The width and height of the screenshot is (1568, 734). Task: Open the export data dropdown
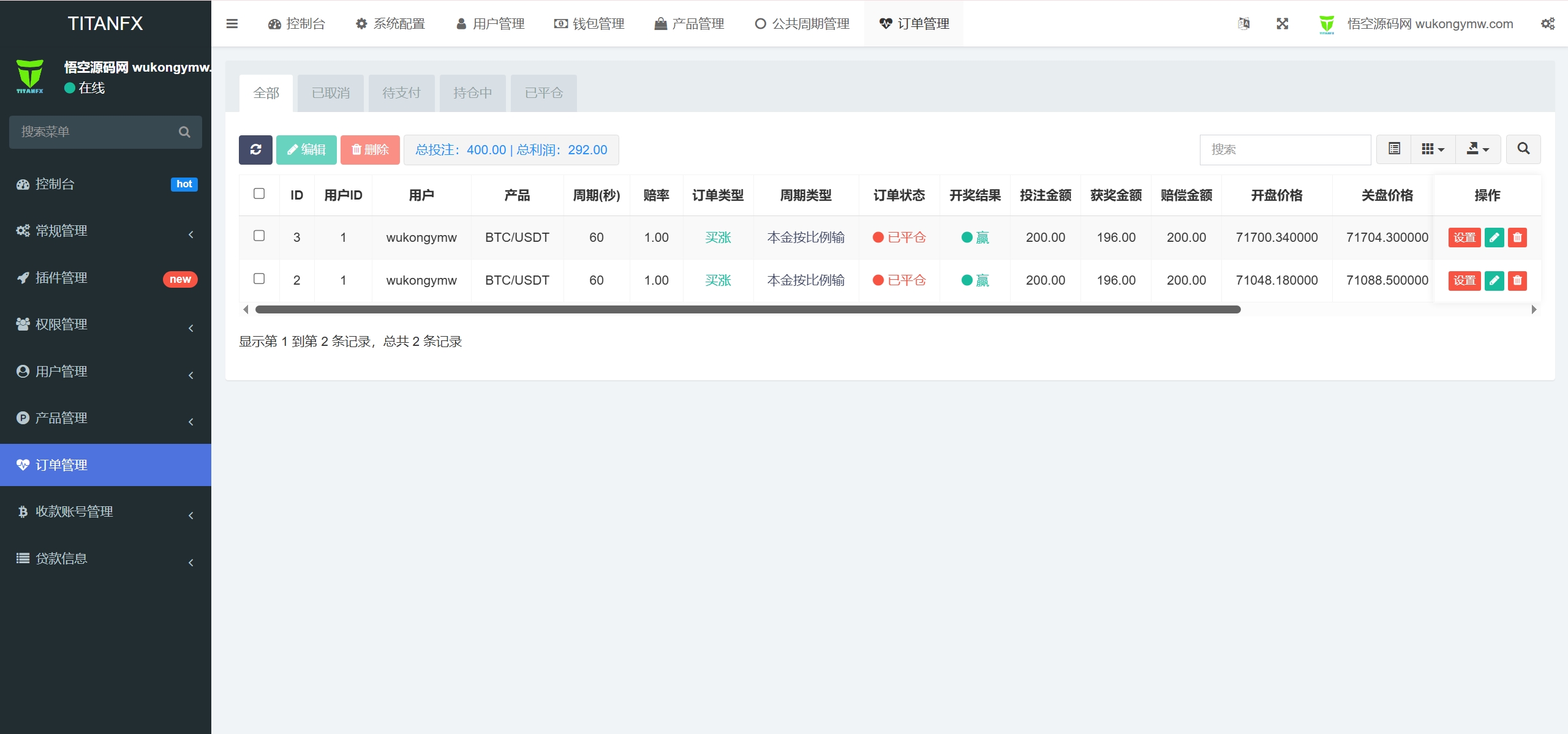click(1477, 149)
